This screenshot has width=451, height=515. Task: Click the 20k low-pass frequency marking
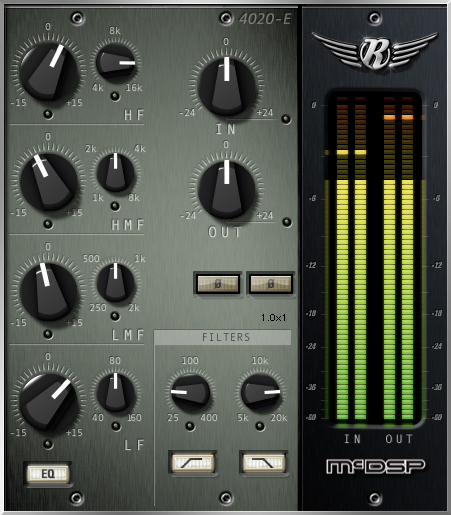(279, 417)
